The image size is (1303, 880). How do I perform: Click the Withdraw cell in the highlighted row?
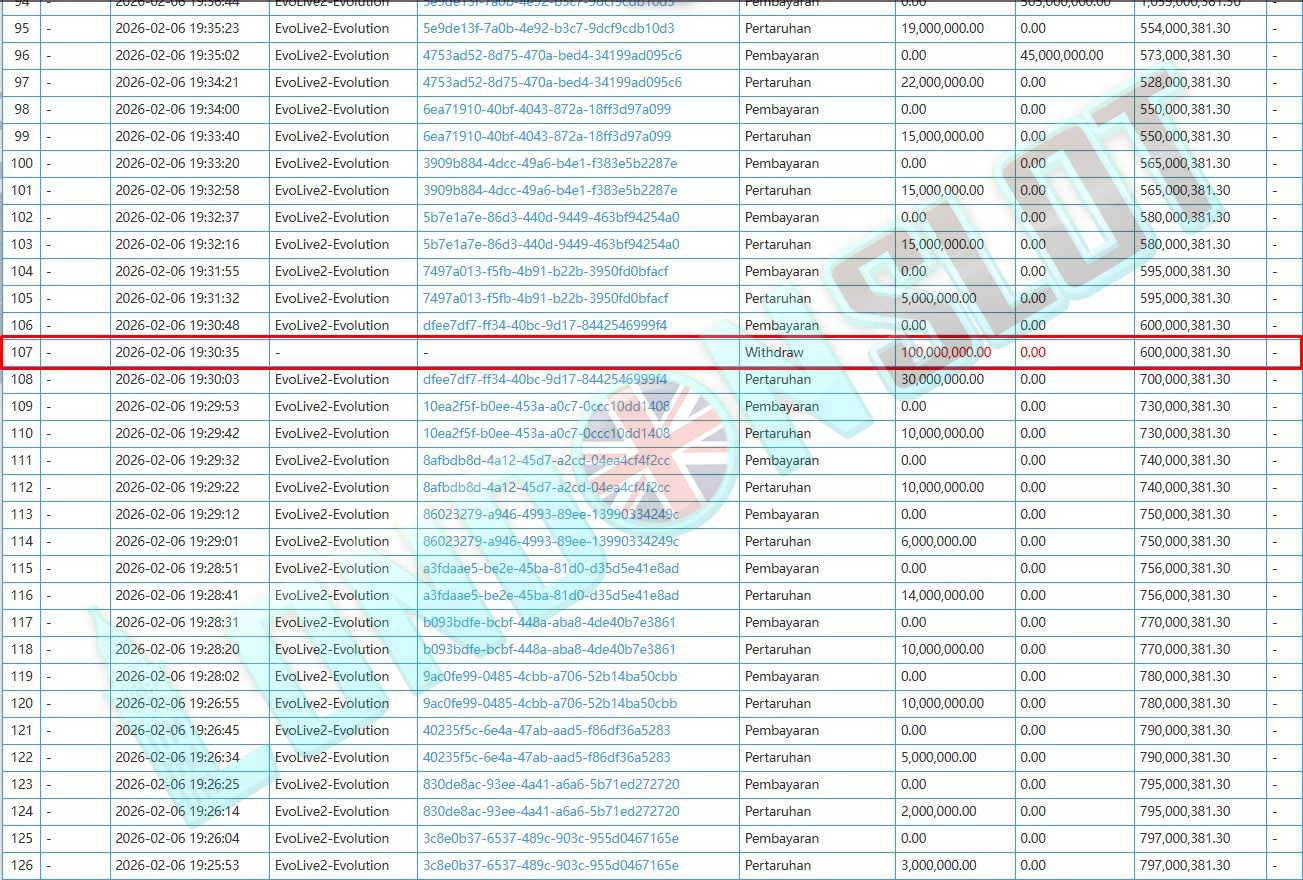[x=774, y=353]
